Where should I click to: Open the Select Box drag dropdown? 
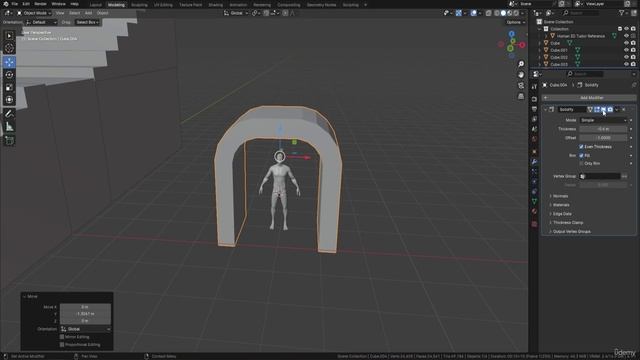tap(87, 22)
